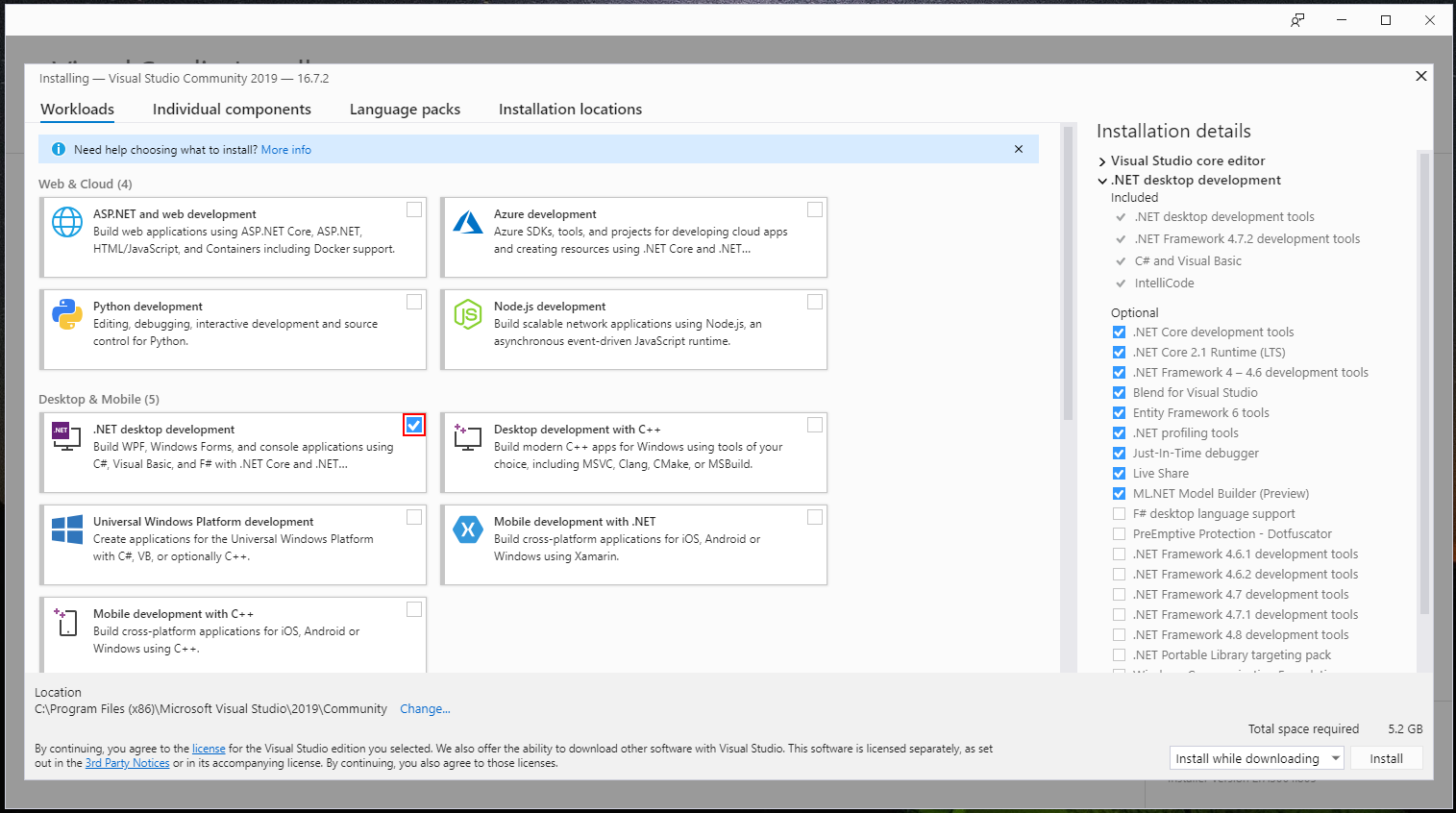This screenshot has width=1456, height=813.
Task: Click the Azure development logo icon
Action: [468, 222]
